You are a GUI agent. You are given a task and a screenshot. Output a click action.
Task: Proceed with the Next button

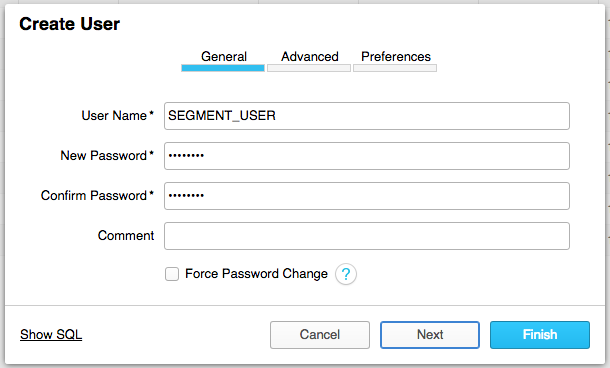pyautogui.click(x=430, y=335)
